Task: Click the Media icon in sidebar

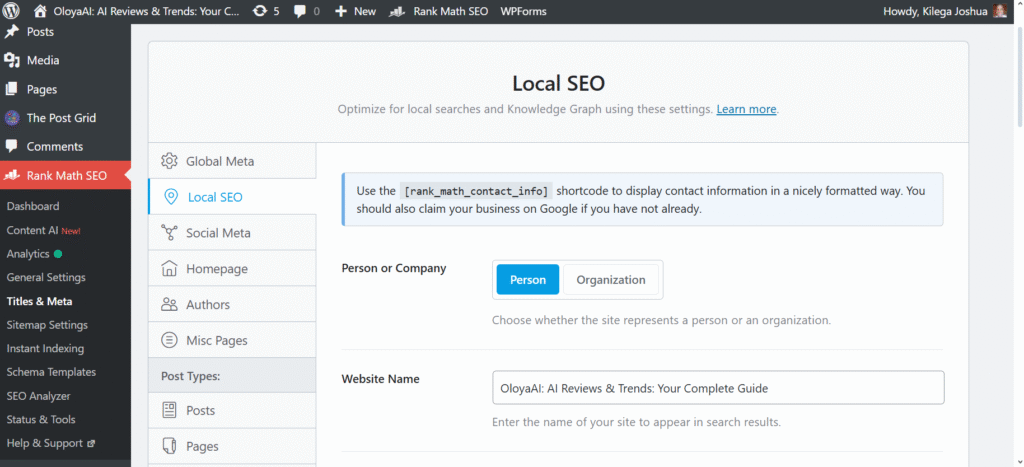Action: coord(12,60)
